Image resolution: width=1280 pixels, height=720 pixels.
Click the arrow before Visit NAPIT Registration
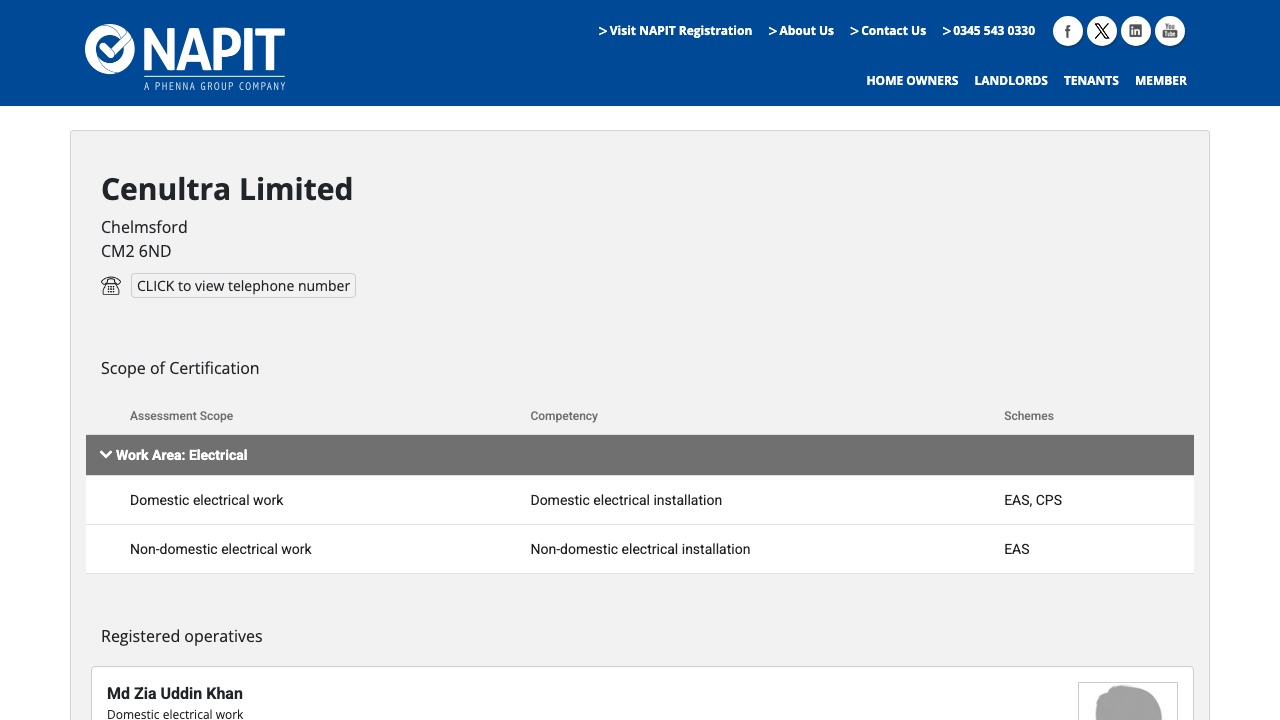tap(602, 30)
